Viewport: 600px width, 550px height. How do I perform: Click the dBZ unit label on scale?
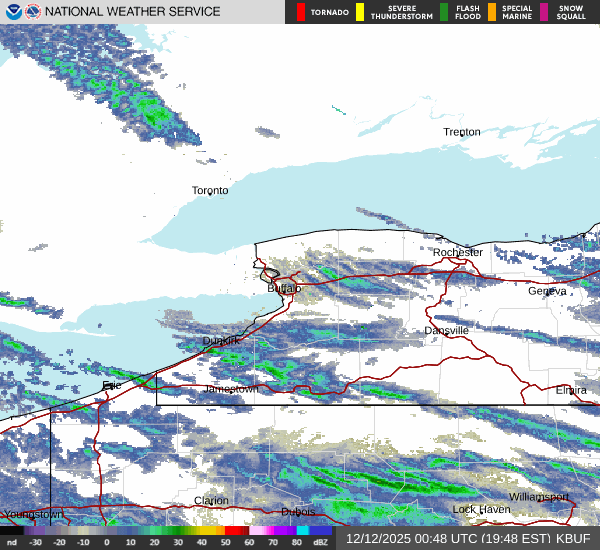coord(321,542)
